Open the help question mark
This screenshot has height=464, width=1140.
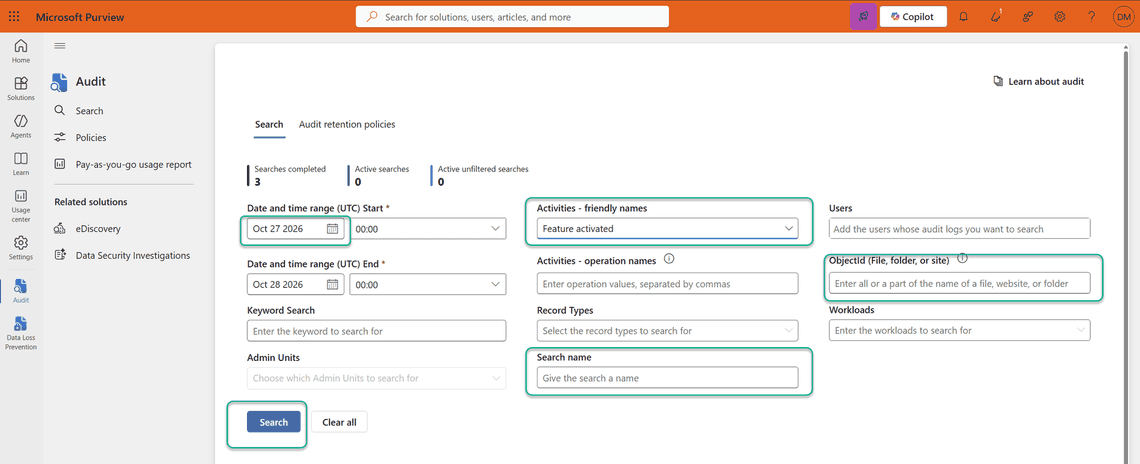pos(1091,17)
